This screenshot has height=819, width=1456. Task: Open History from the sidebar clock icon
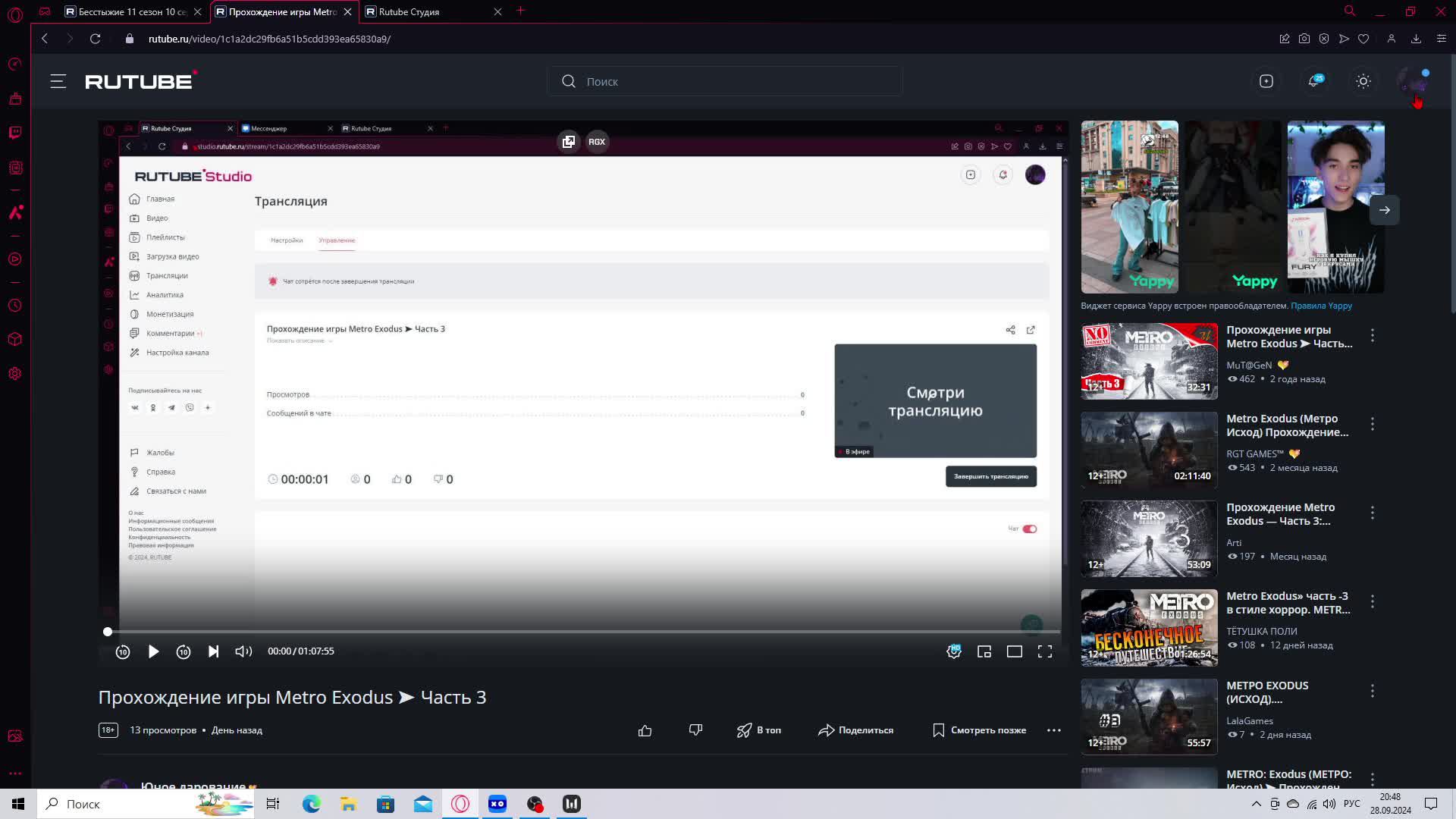tap(15, 306)
